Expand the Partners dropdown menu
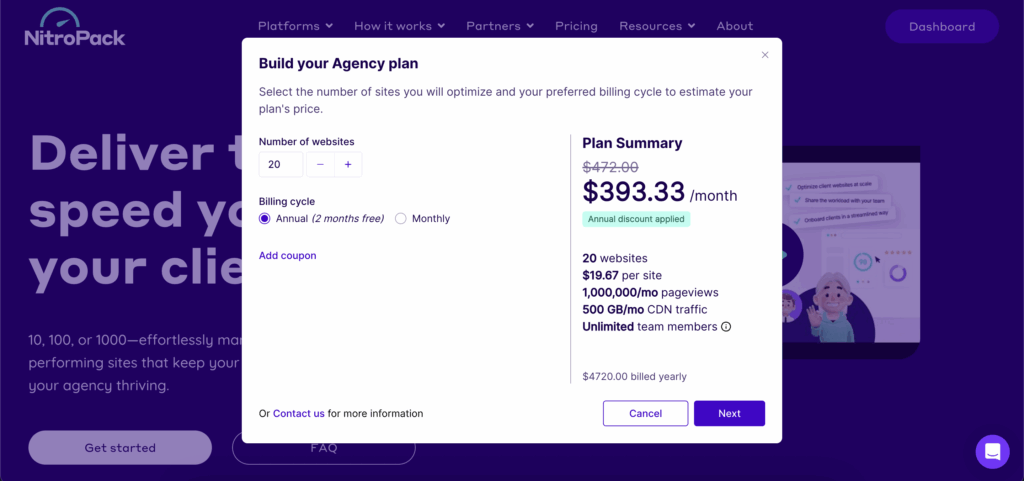The image size is (1024, 481). click(499, 26)
